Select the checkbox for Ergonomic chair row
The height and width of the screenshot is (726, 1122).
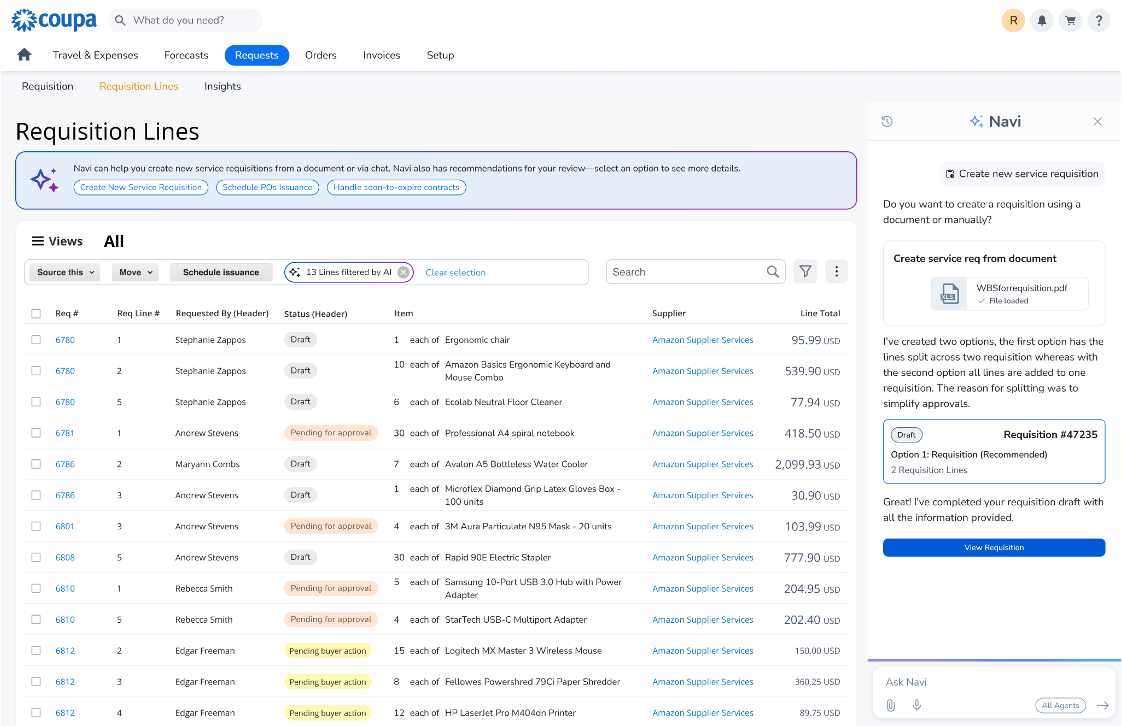pos(36,340)
